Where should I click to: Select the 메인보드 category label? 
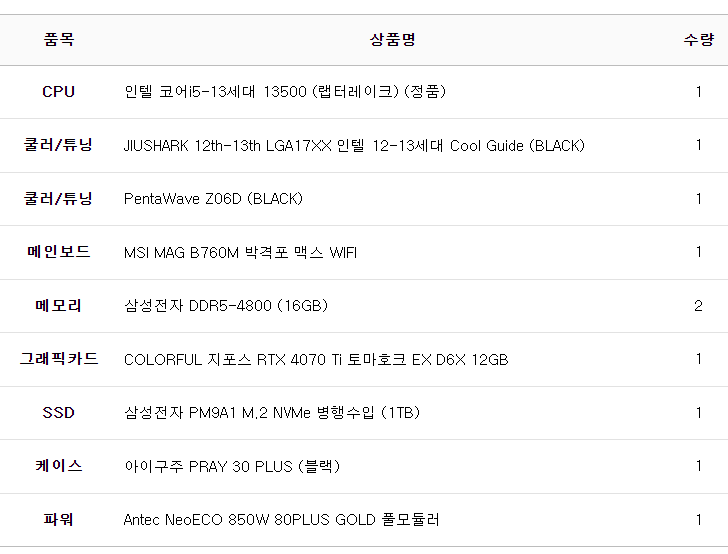tap(58, 252)
